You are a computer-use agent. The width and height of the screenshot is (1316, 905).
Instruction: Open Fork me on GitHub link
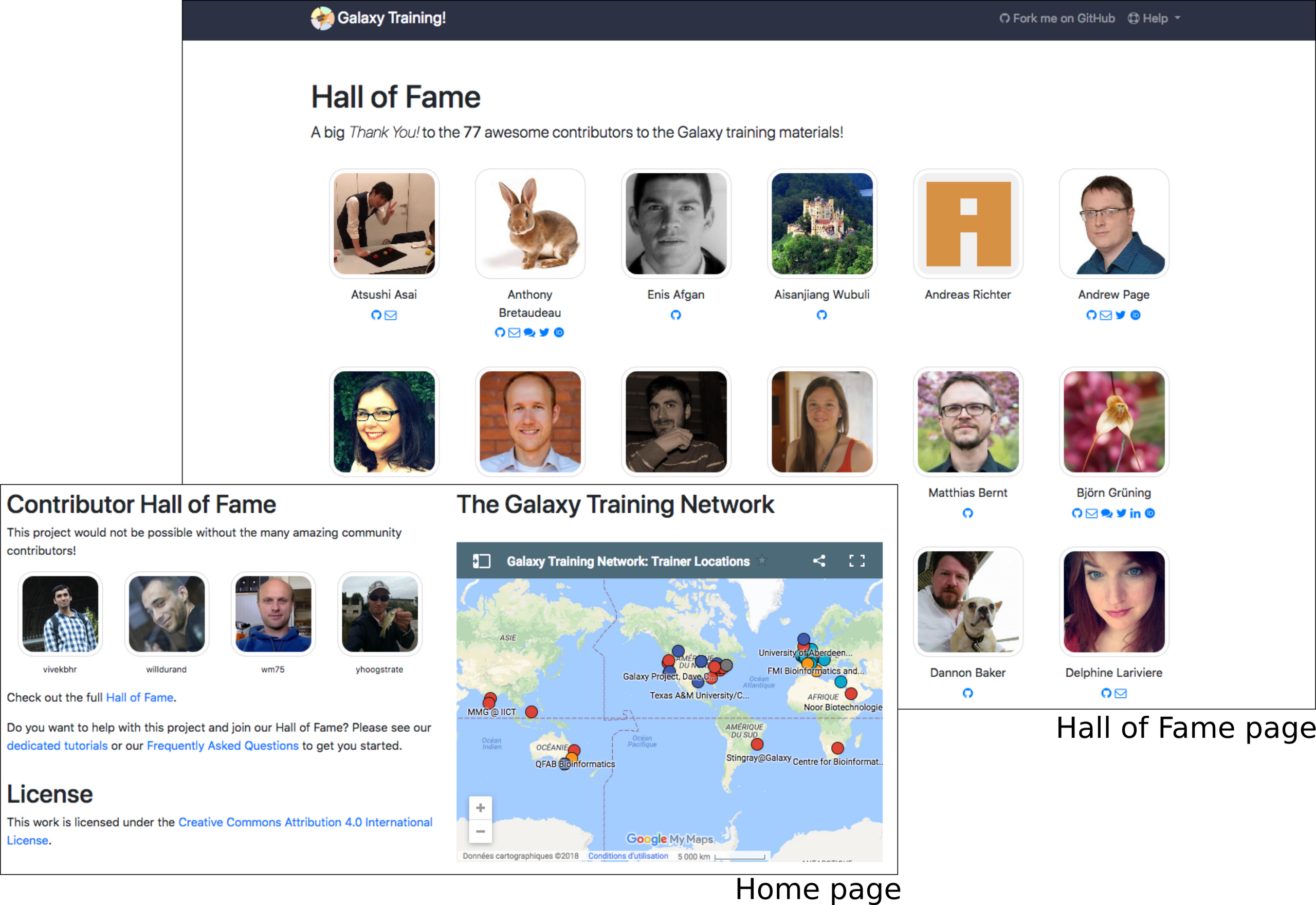1057,18
